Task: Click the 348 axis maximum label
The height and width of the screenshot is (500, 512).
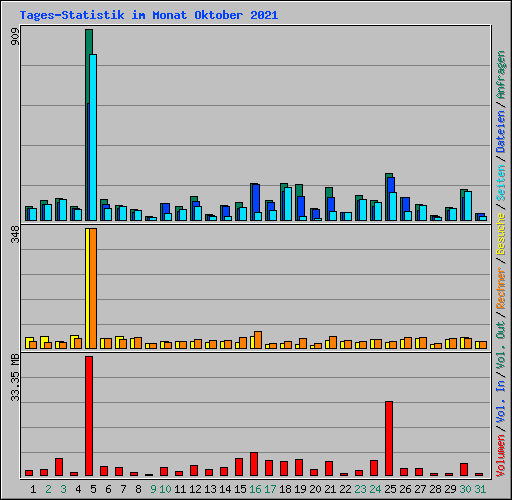Action: tap(15, 234)
